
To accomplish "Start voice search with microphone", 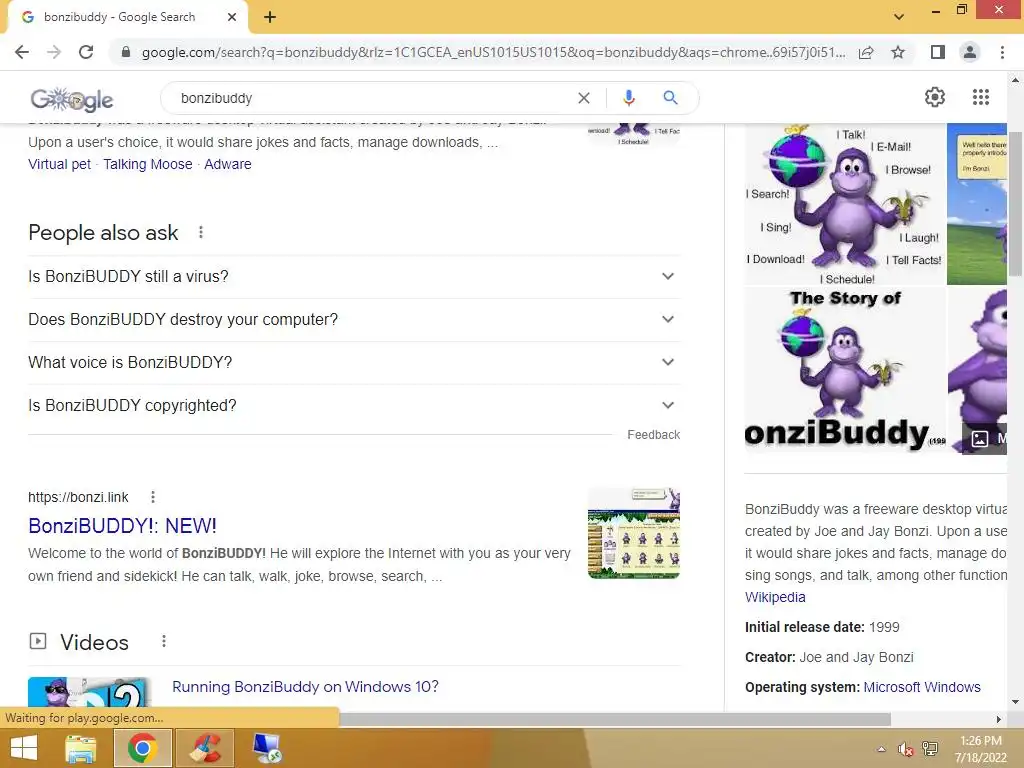I will [x=628, y=98].
